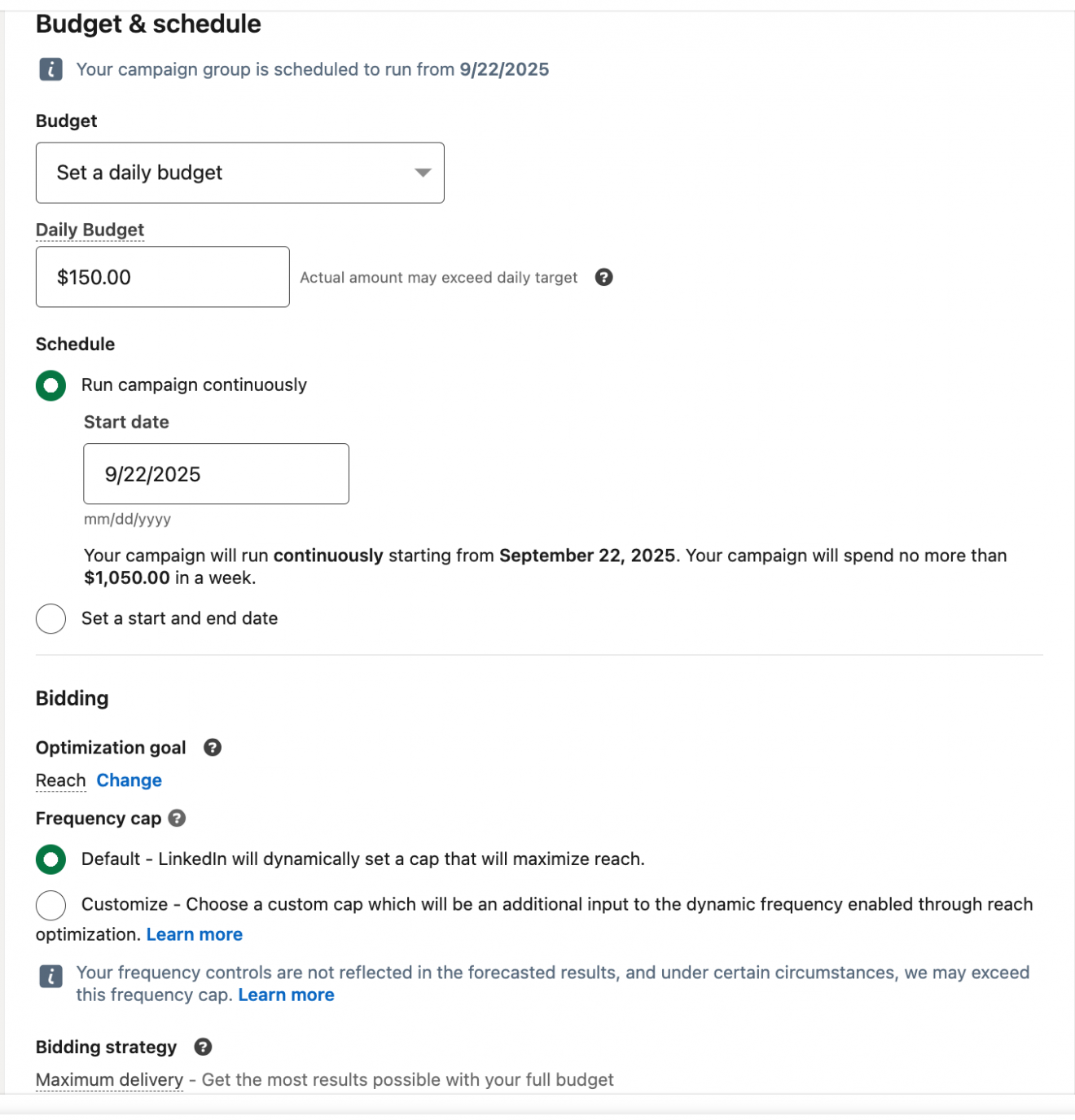Click the info icon beside campaign group schedule
The width and height of the screenshot is (1075, 1120).
(x=51, y=69)
